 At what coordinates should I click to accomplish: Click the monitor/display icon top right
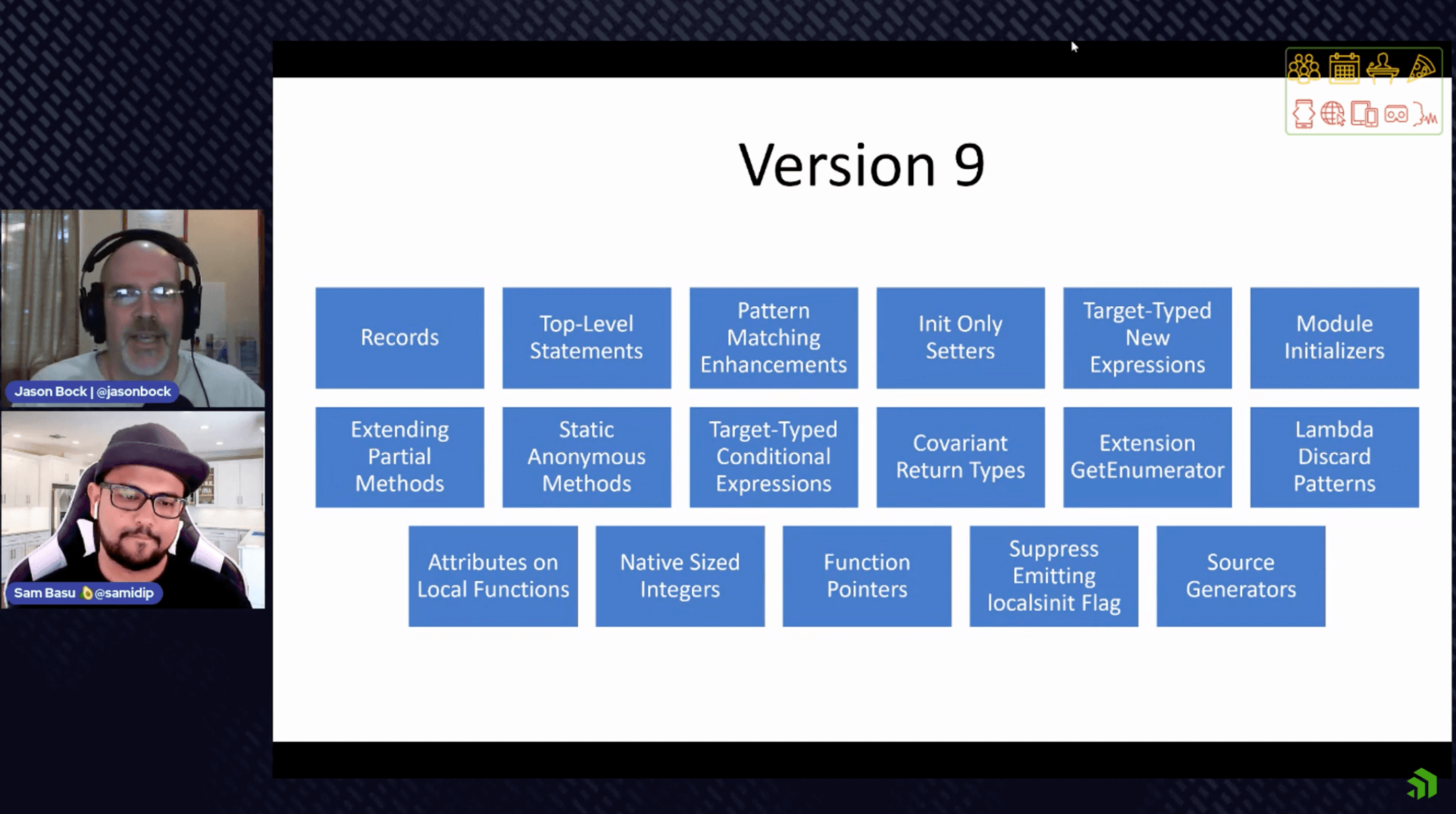point(1362,113)
